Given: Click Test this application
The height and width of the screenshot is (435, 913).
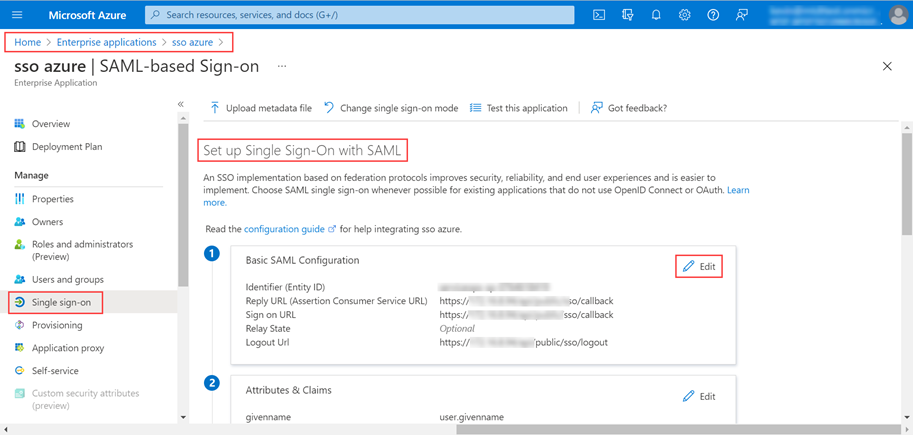Looking at the screenshot, I should [518, 108].
